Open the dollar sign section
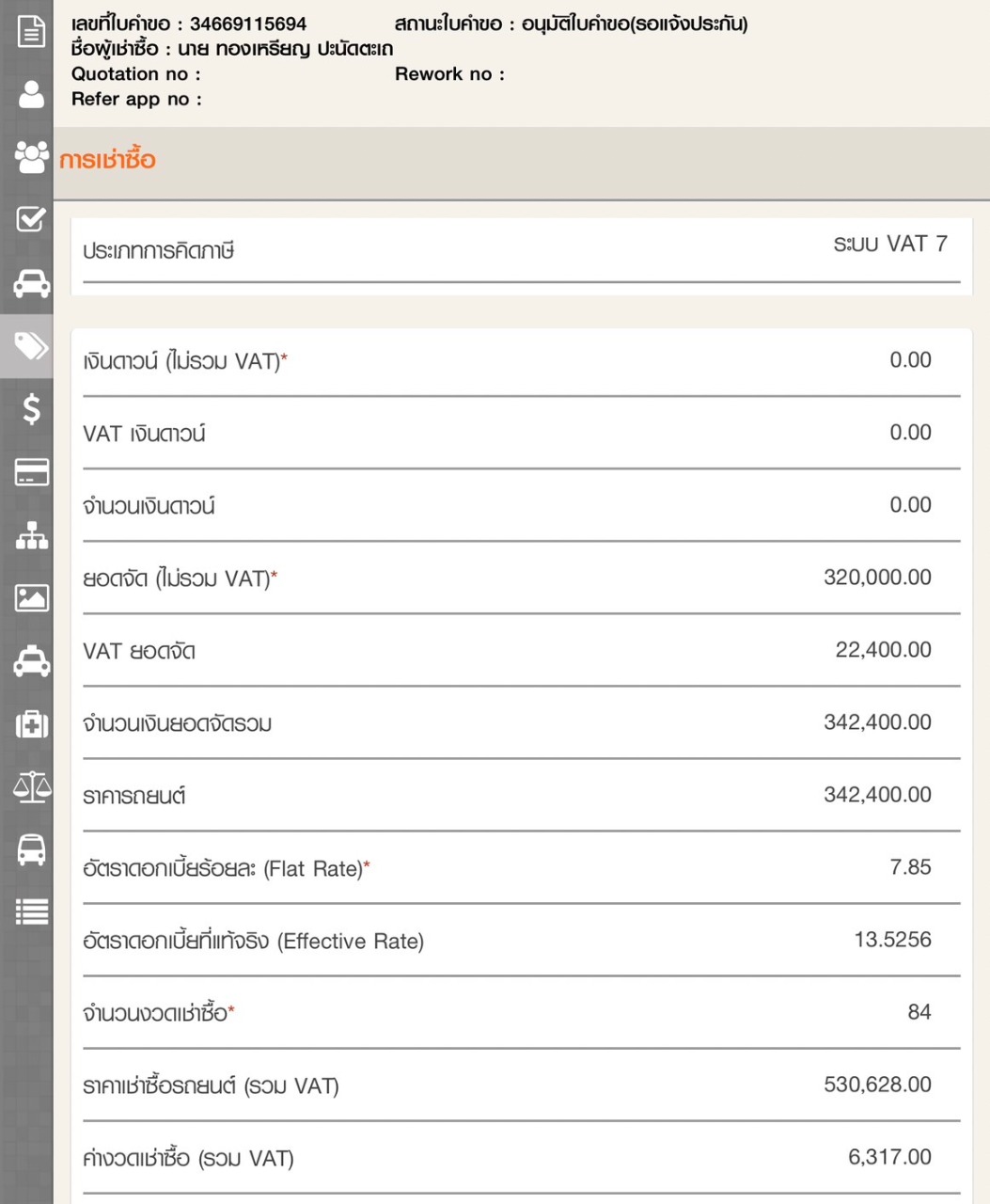 tap(31, 409)
